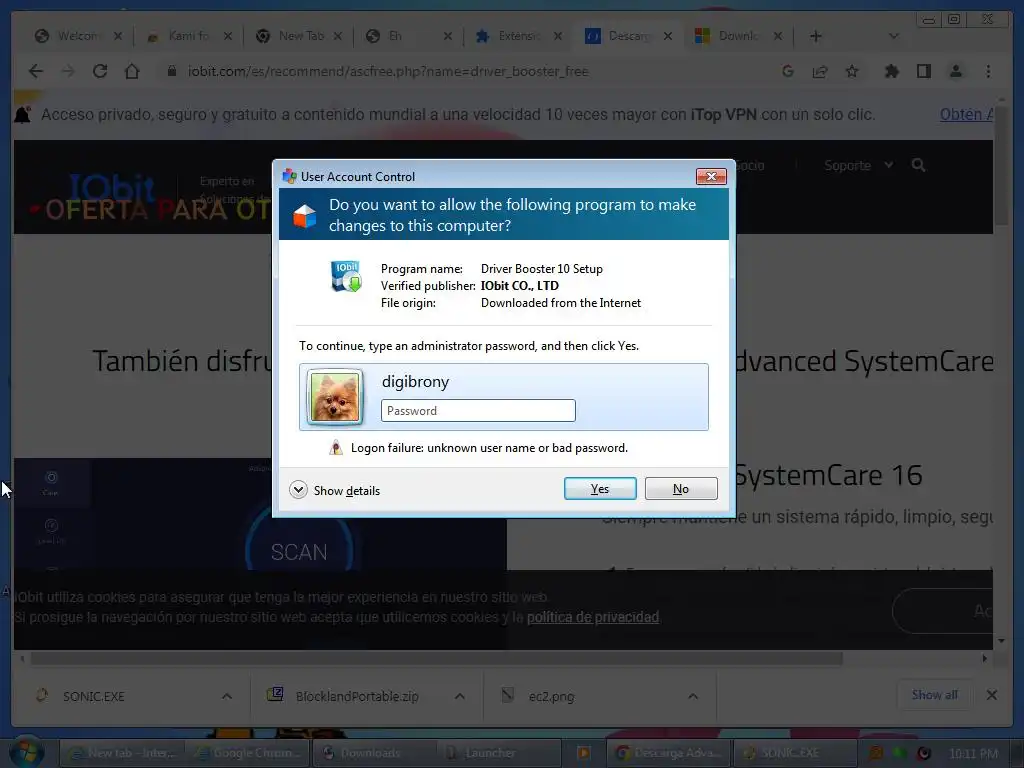Click the Google icon in address bar

click(x=788, y=71)
